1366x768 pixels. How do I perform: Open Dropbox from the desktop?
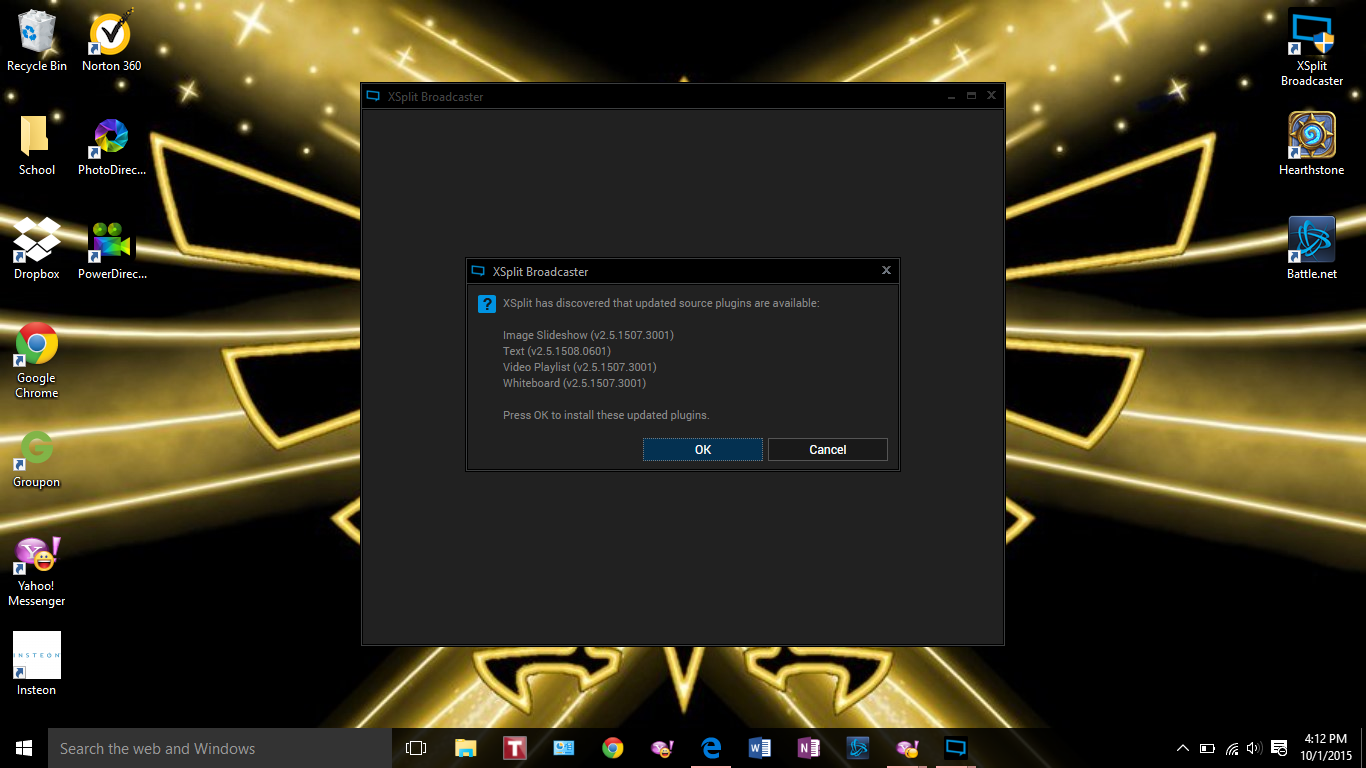point(36,240)
